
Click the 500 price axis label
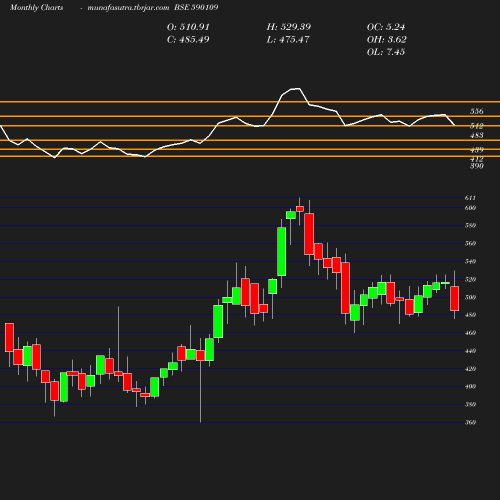(470, 297)
